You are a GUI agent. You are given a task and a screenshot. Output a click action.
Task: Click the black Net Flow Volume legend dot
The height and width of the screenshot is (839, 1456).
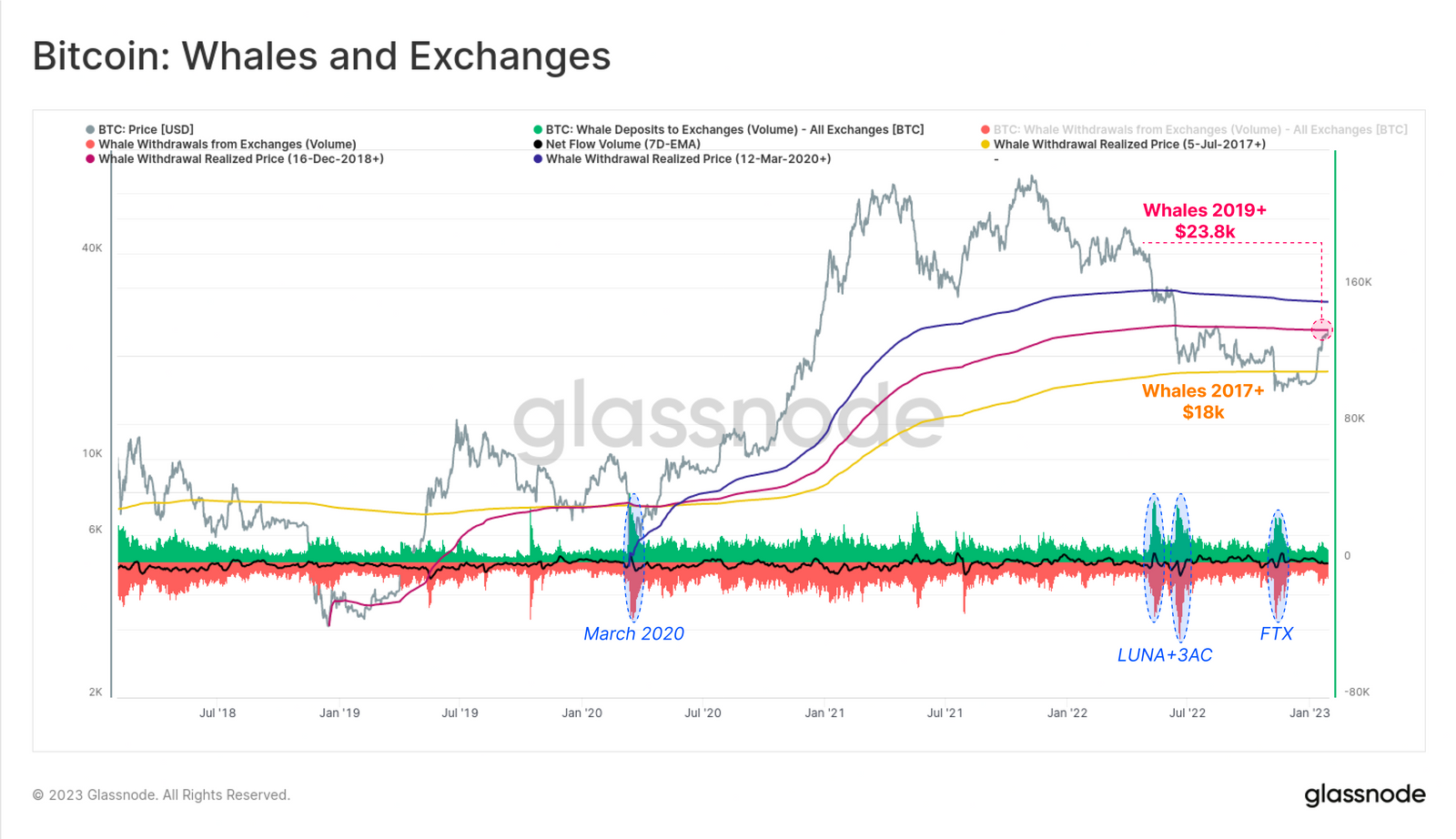coord(538,144)
